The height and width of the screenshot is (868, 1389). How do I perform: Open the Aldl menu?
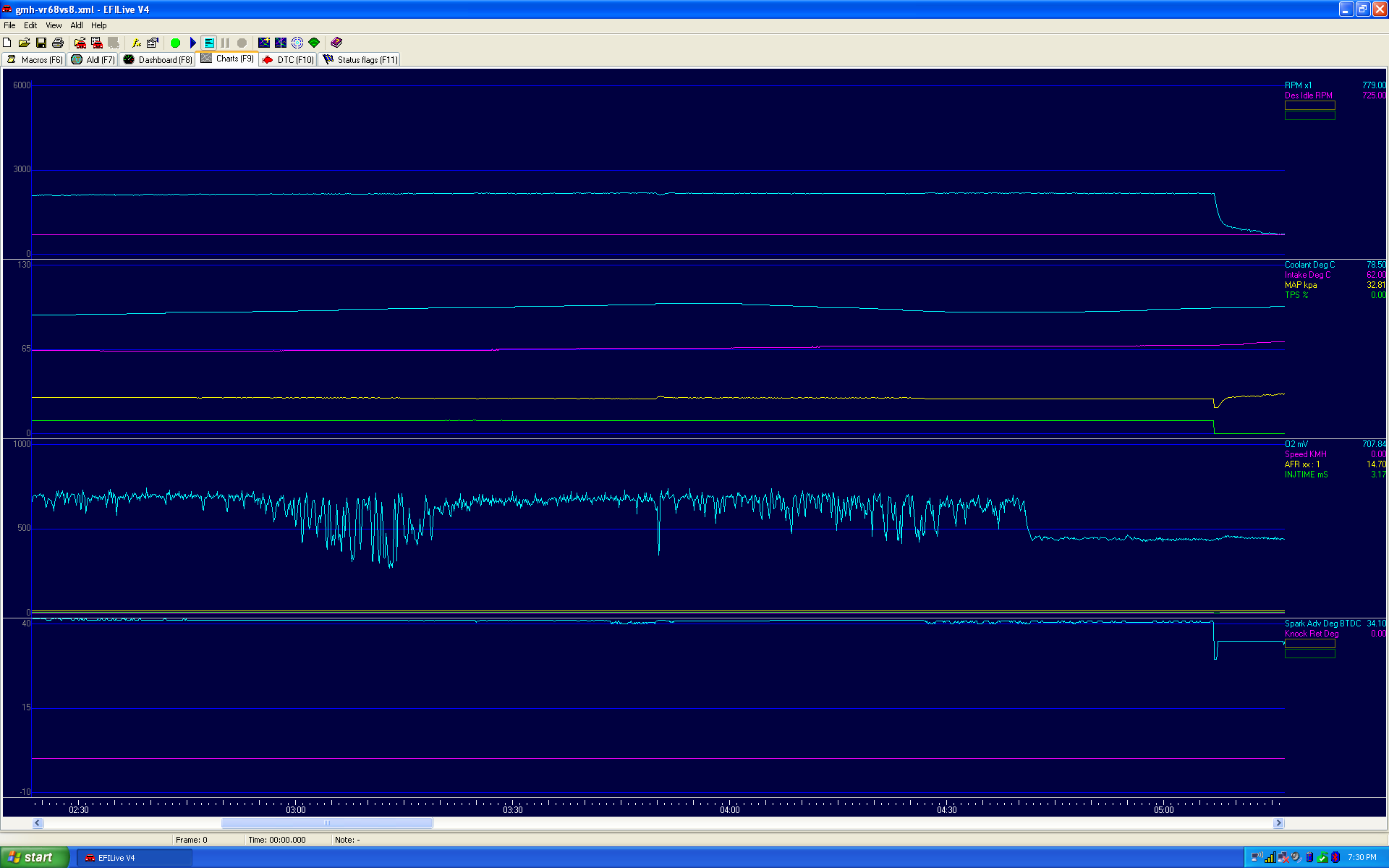point(76,25)
